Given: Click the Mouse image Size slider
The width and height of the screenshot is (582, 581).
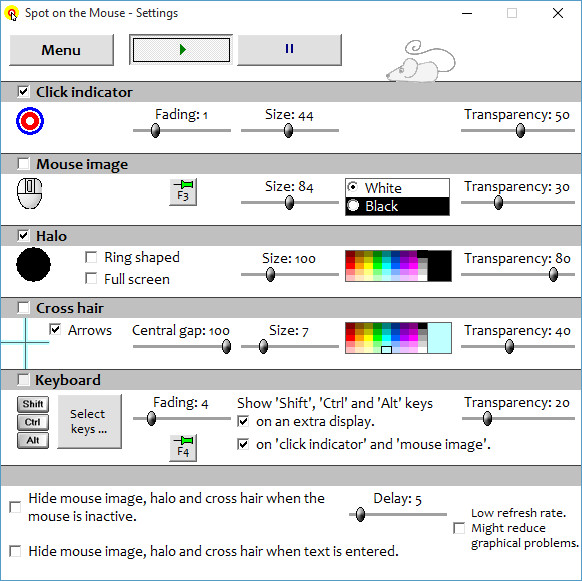Looking at the screenshot, I should pyautogui.click(x=290, y=203).
